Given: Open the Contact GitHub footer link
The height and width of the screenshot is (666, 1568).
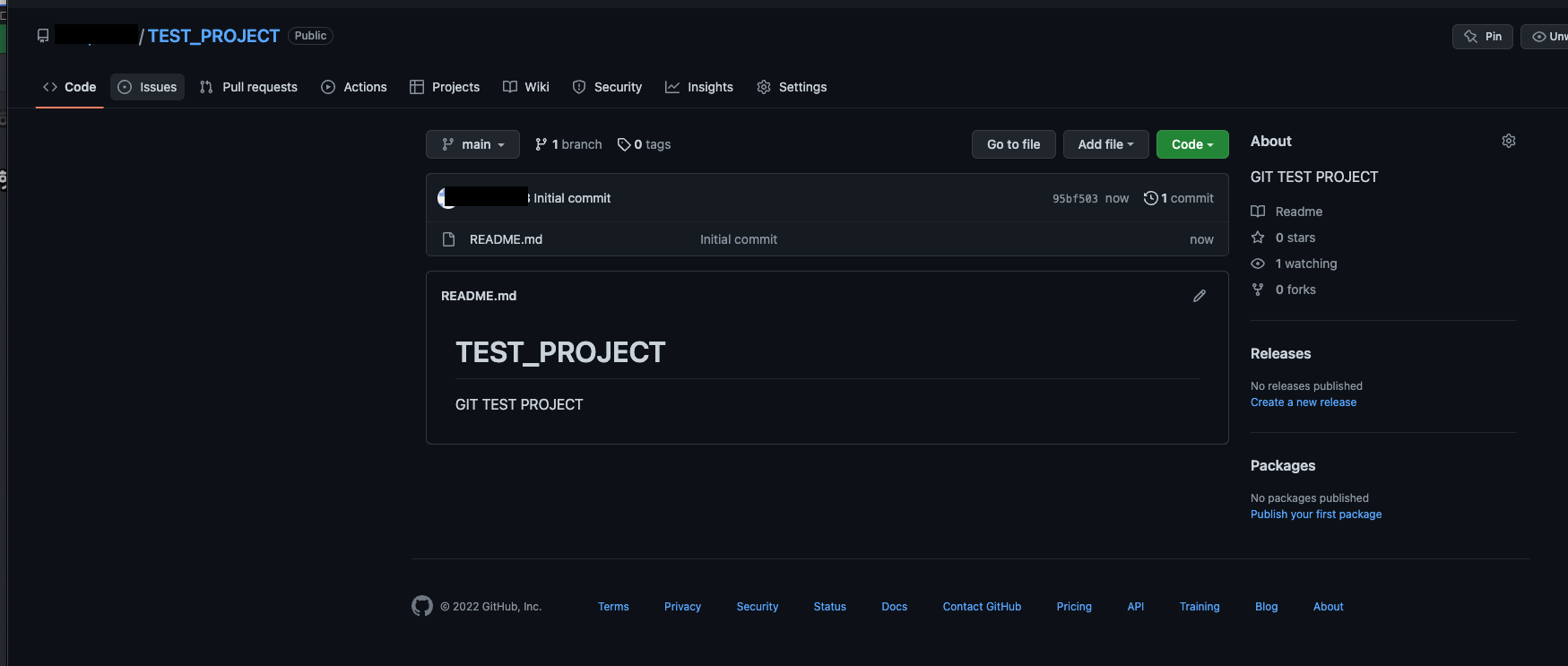Looking at the screenshot, I should (982, 607).
